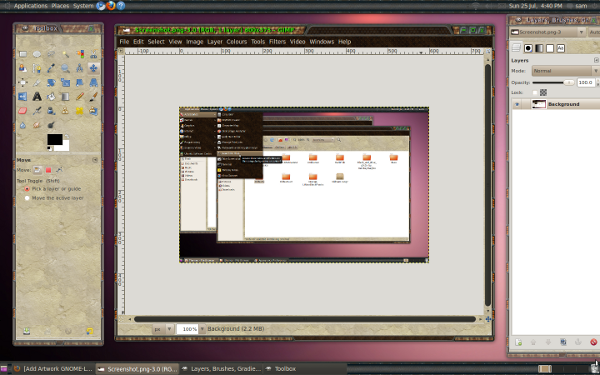Select the Blur/Sharpen droplet tool
The image size is (600, 375).
(23, 125)
